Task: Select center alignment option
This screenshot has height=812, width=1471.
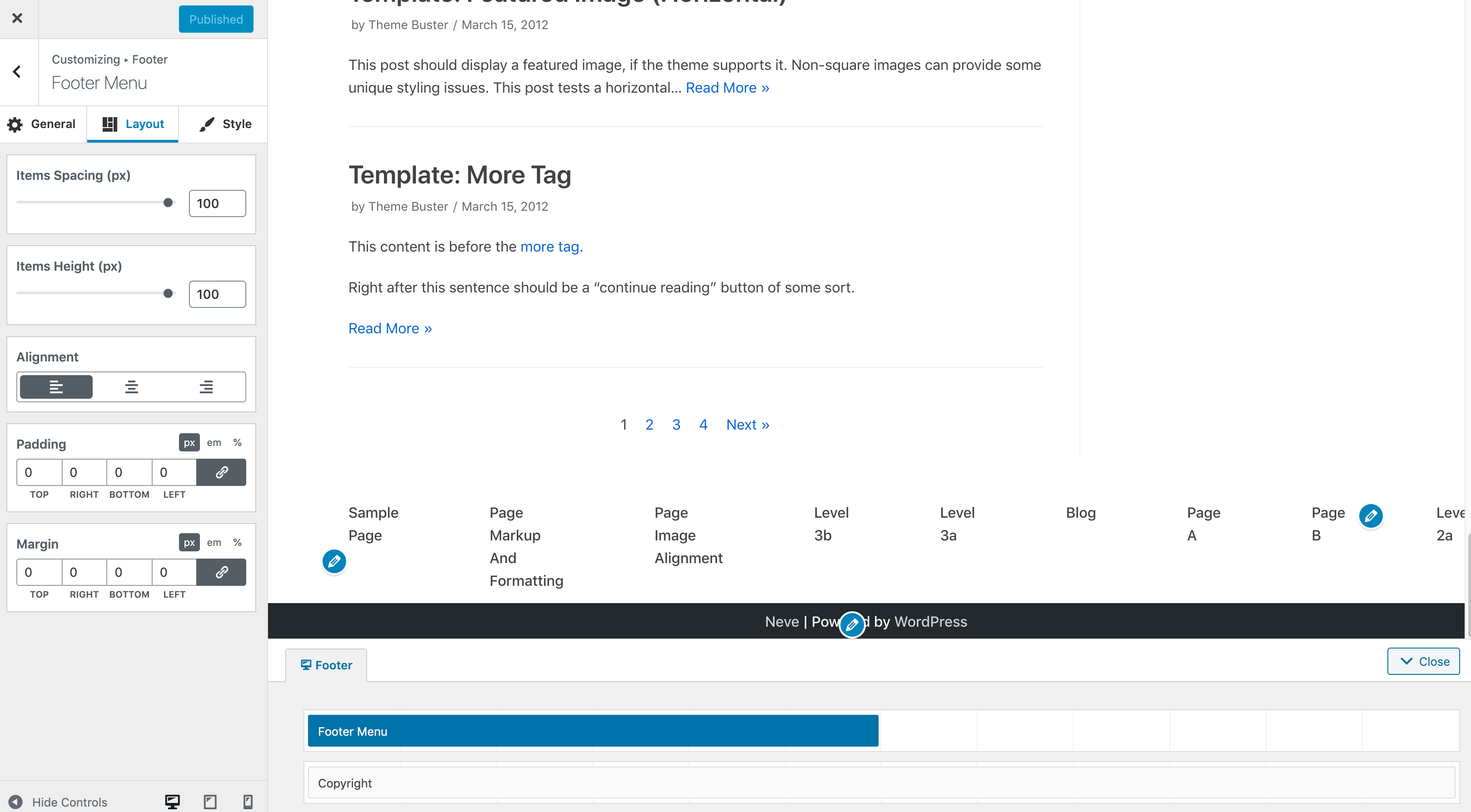Action: (x=131, y=386)
